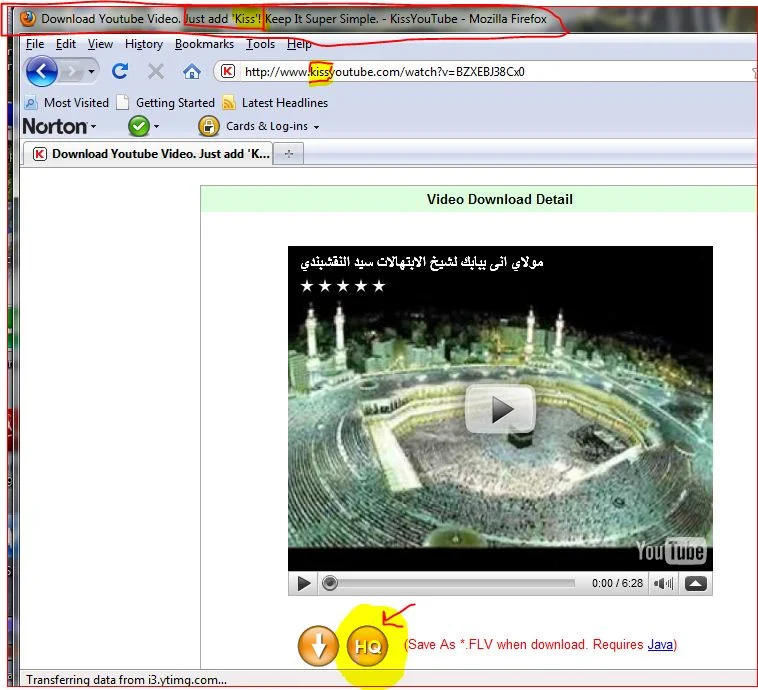
Task: Reload the page with the refresh icon
Action: (120, 71)
